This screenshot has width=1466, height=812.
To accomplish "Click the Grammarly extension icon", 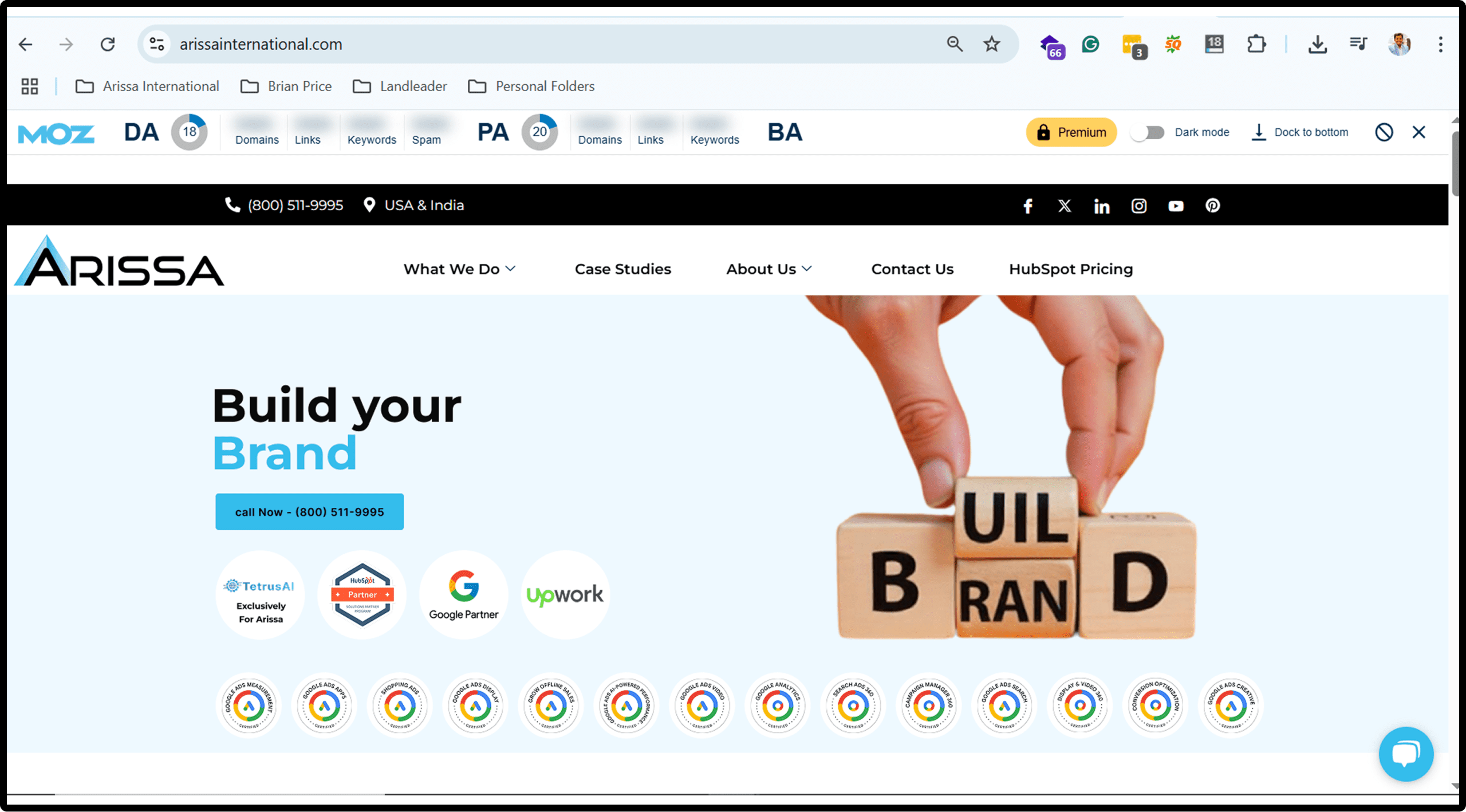I will click(x=1090, y=44).
